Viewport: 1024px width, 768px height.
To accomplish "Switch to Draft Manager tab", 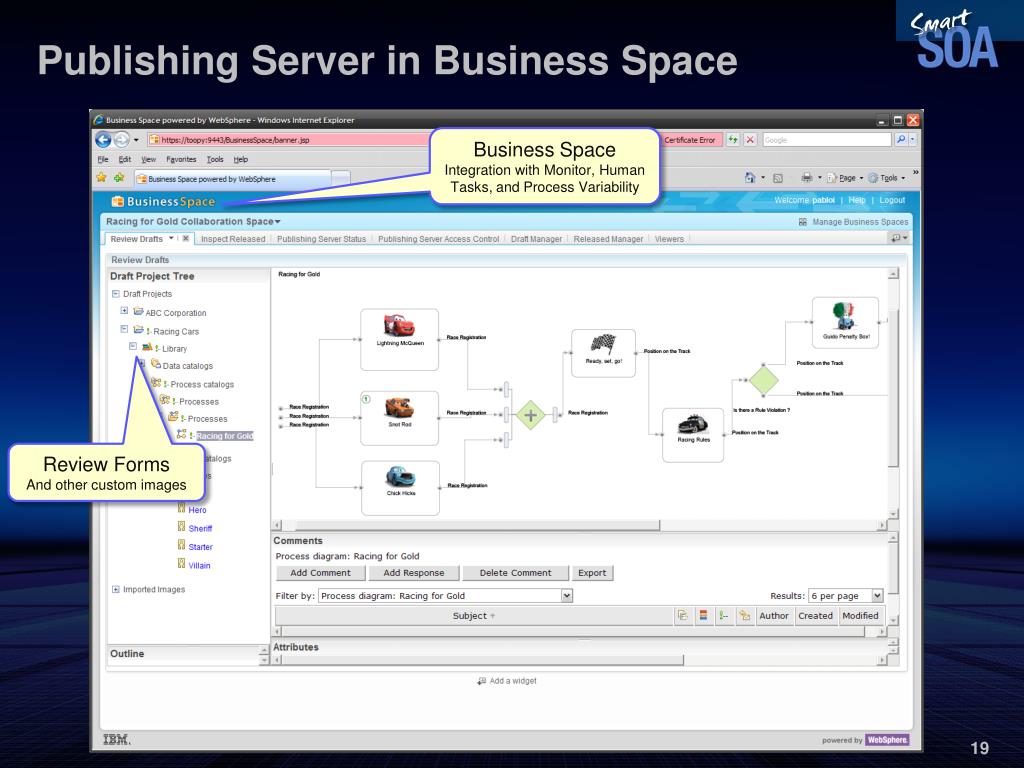I will pyautogui.click(x=536, y=239).
